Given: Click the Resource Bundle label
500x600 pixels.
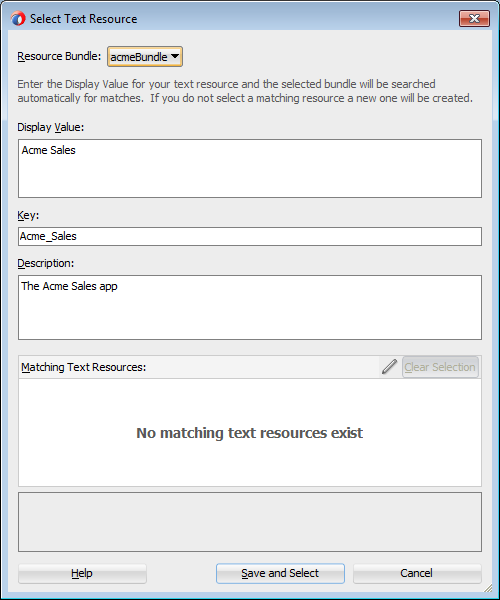Looking at the screenshot, I should (59, 56).
